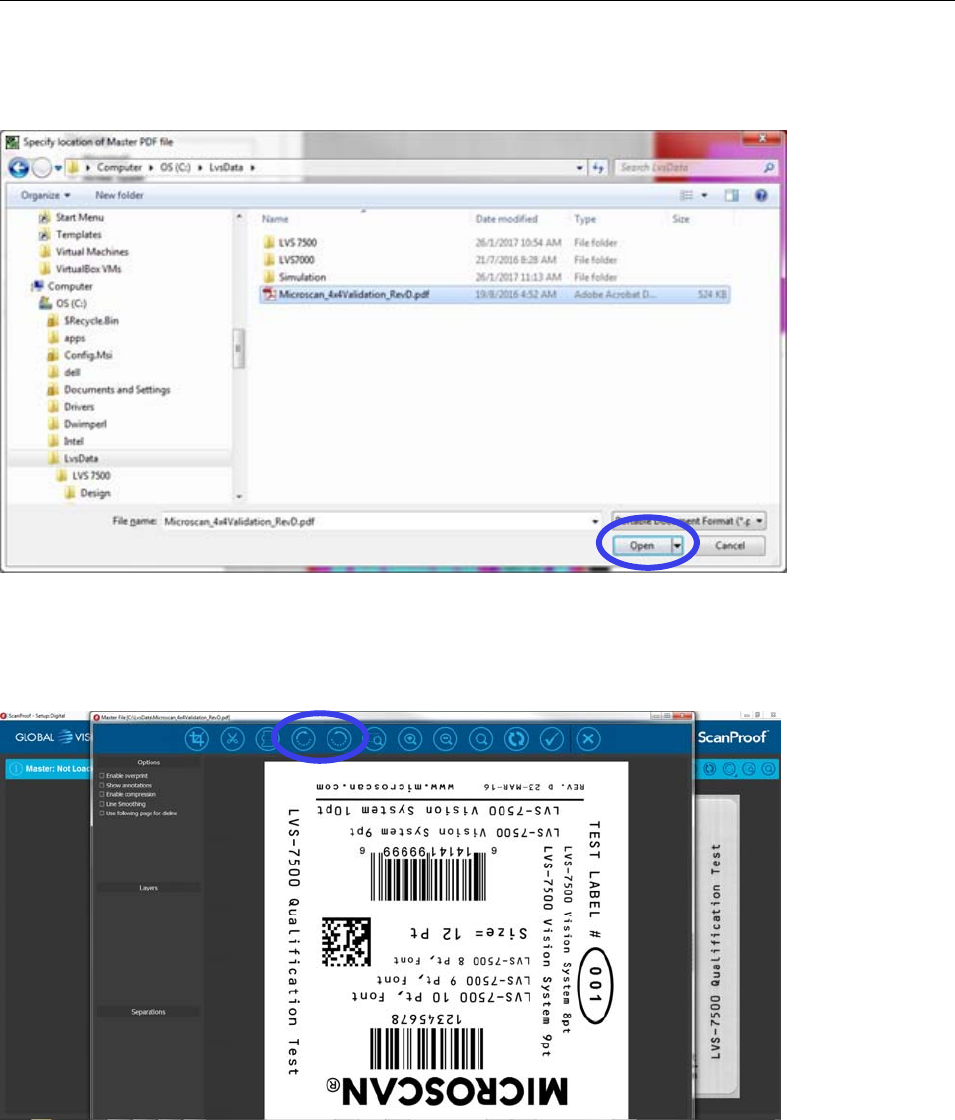Viewport: 955px width, 1120px height.
Task: Select the Design folder in tree
Action: point(95,493)
